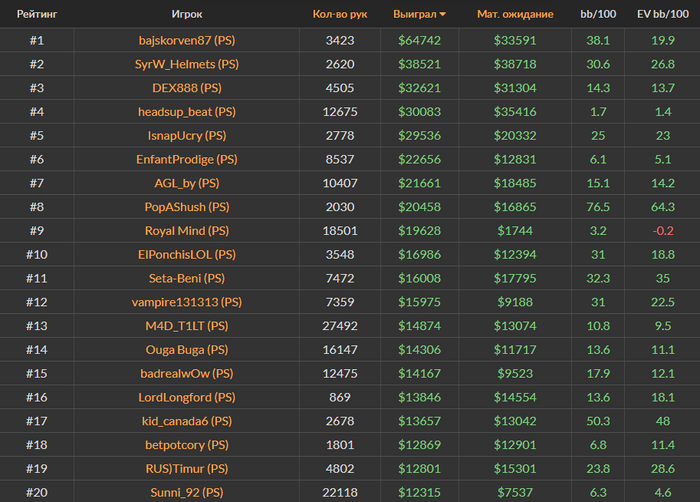The width and height of the screenshot is (700, 502).
Task: Click Royal Mind (PS) player link
Action: [x=187, y=231]
